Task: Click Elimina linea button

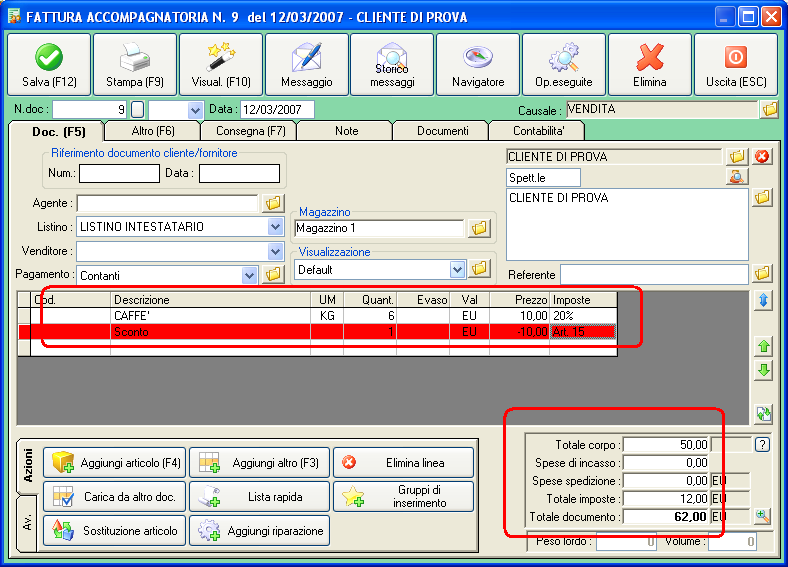Action: click(x=404, y=462)
